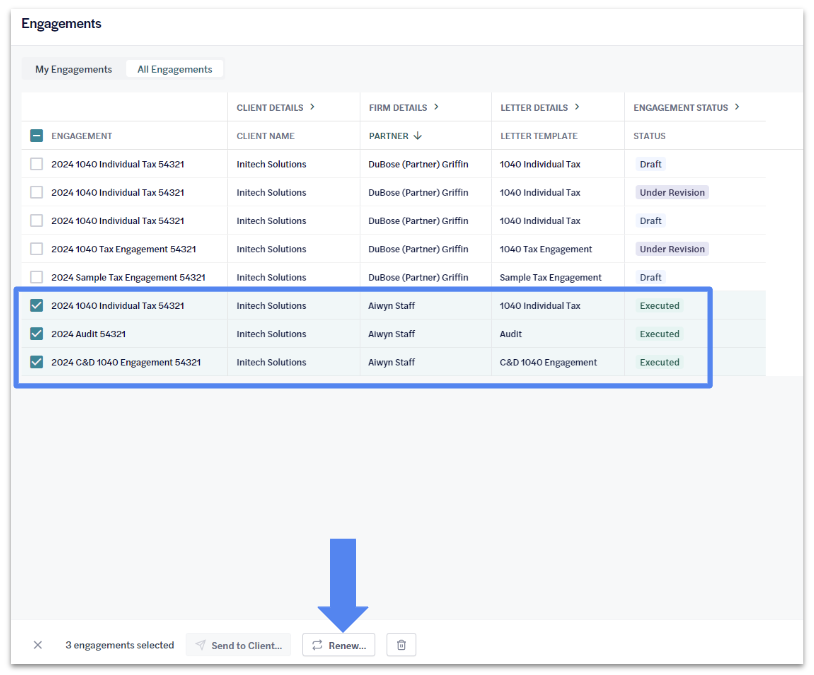Image resolution: width=814 pixels, height=675 pixels.
Task: Click the Engagements page title
Action: 61,24
